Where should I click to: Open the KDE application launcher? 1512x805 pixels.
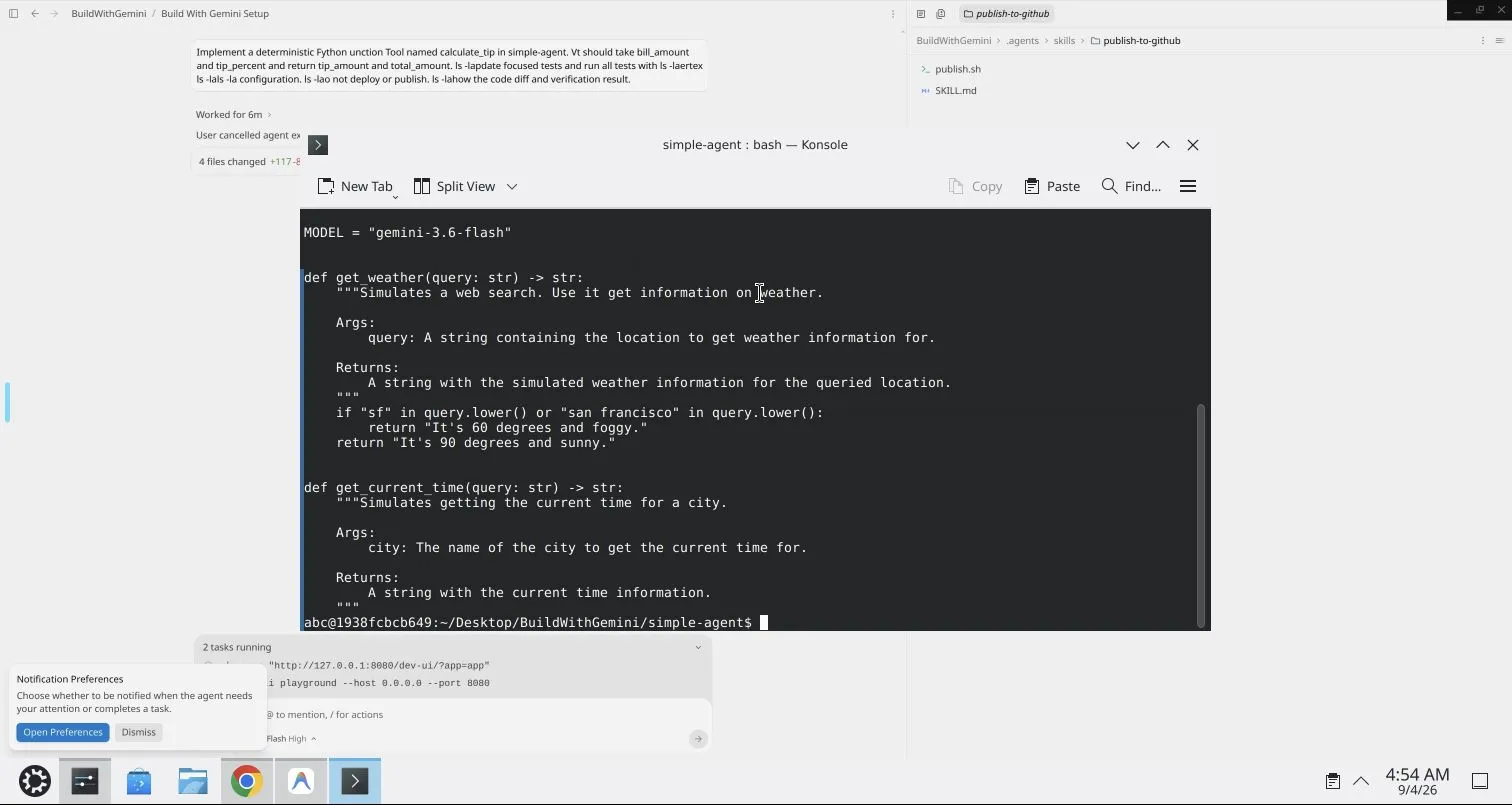point(35,781)
